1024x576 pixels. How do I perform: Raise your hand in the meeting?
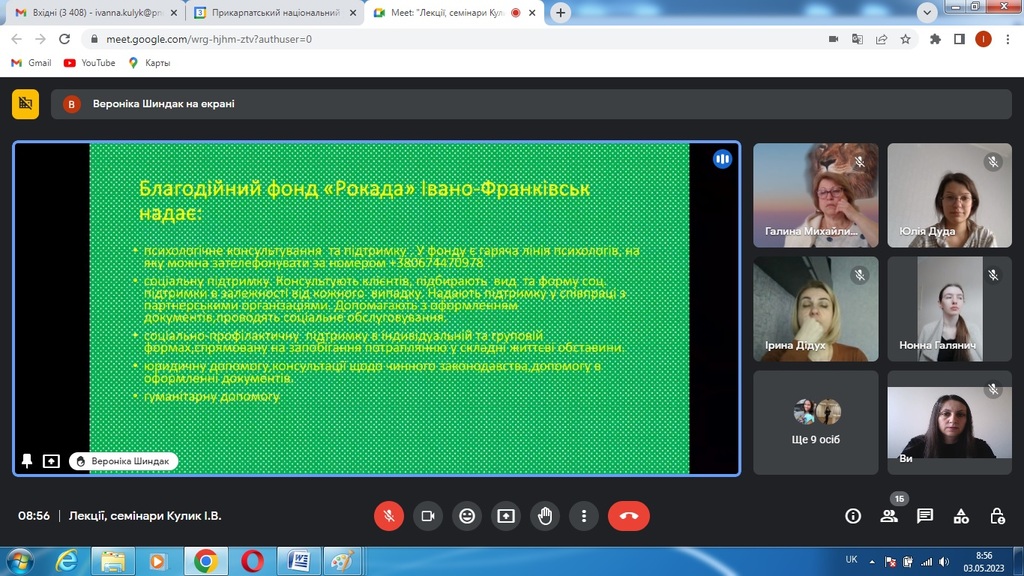tap(545, 516)
